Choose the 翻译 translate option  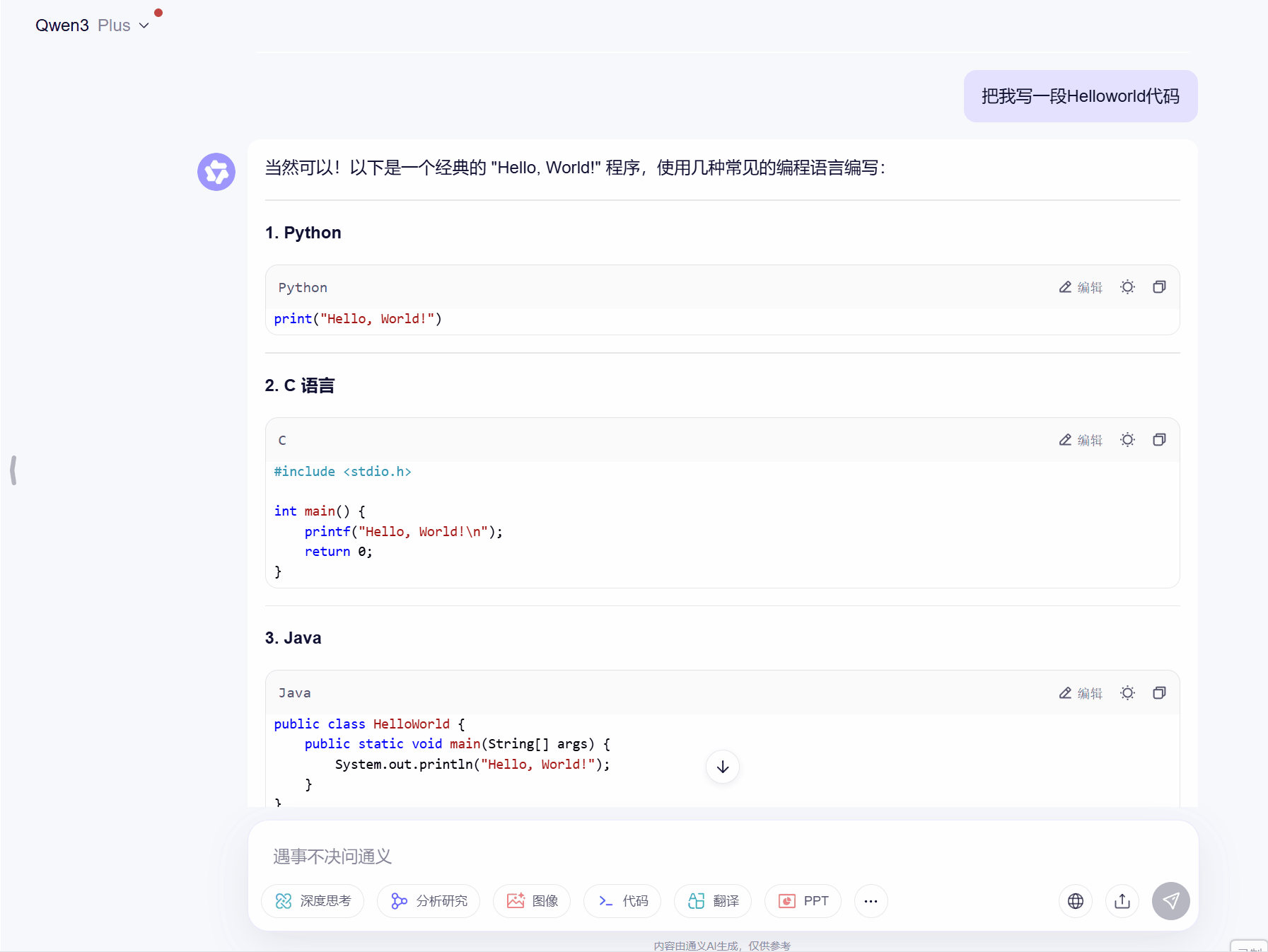point(713,901)
